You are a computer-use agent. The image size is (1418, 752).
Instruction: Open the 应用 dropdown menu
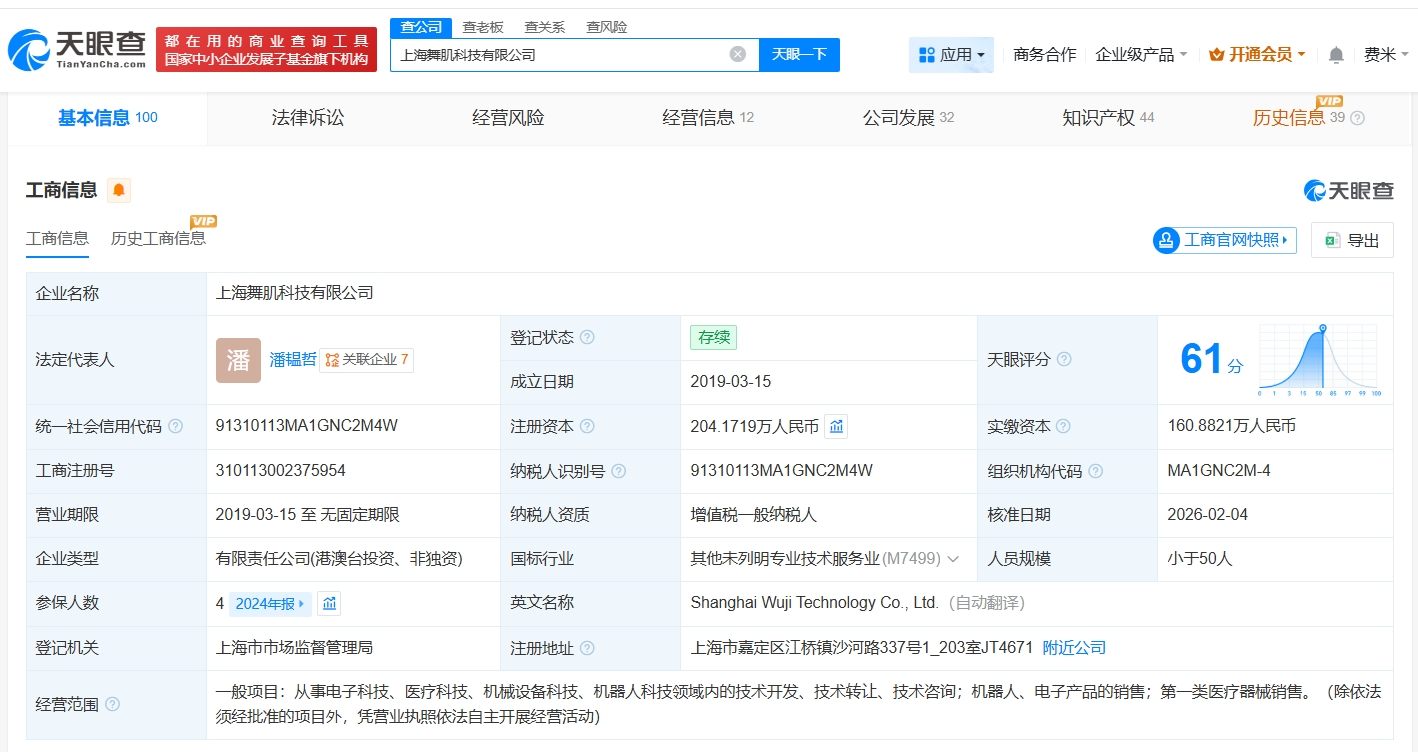951,55
